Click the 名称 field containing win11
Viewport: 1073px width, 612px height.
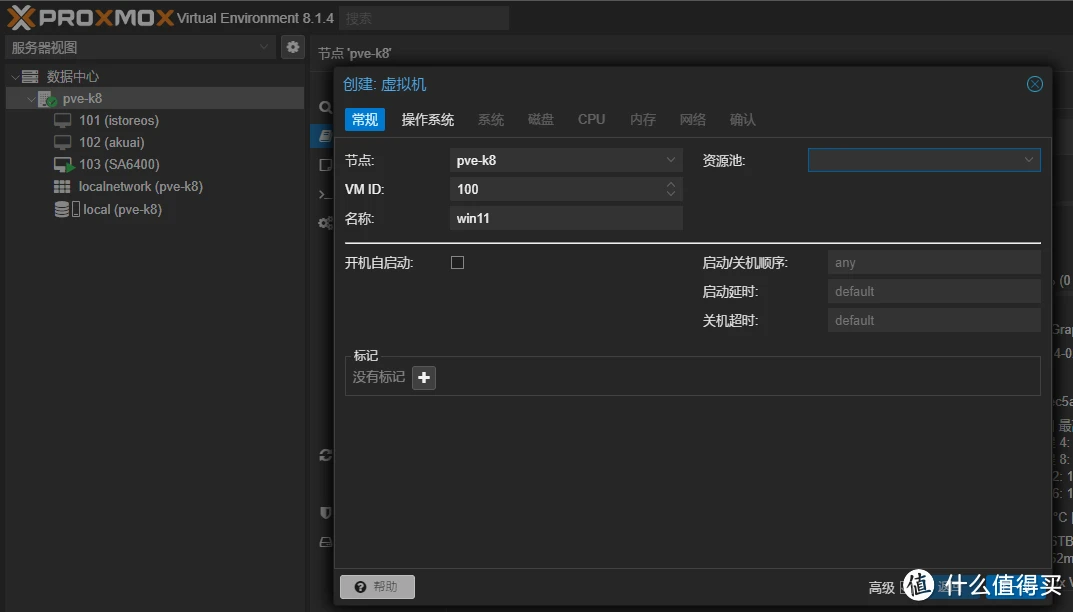click(x=565, y=218)
